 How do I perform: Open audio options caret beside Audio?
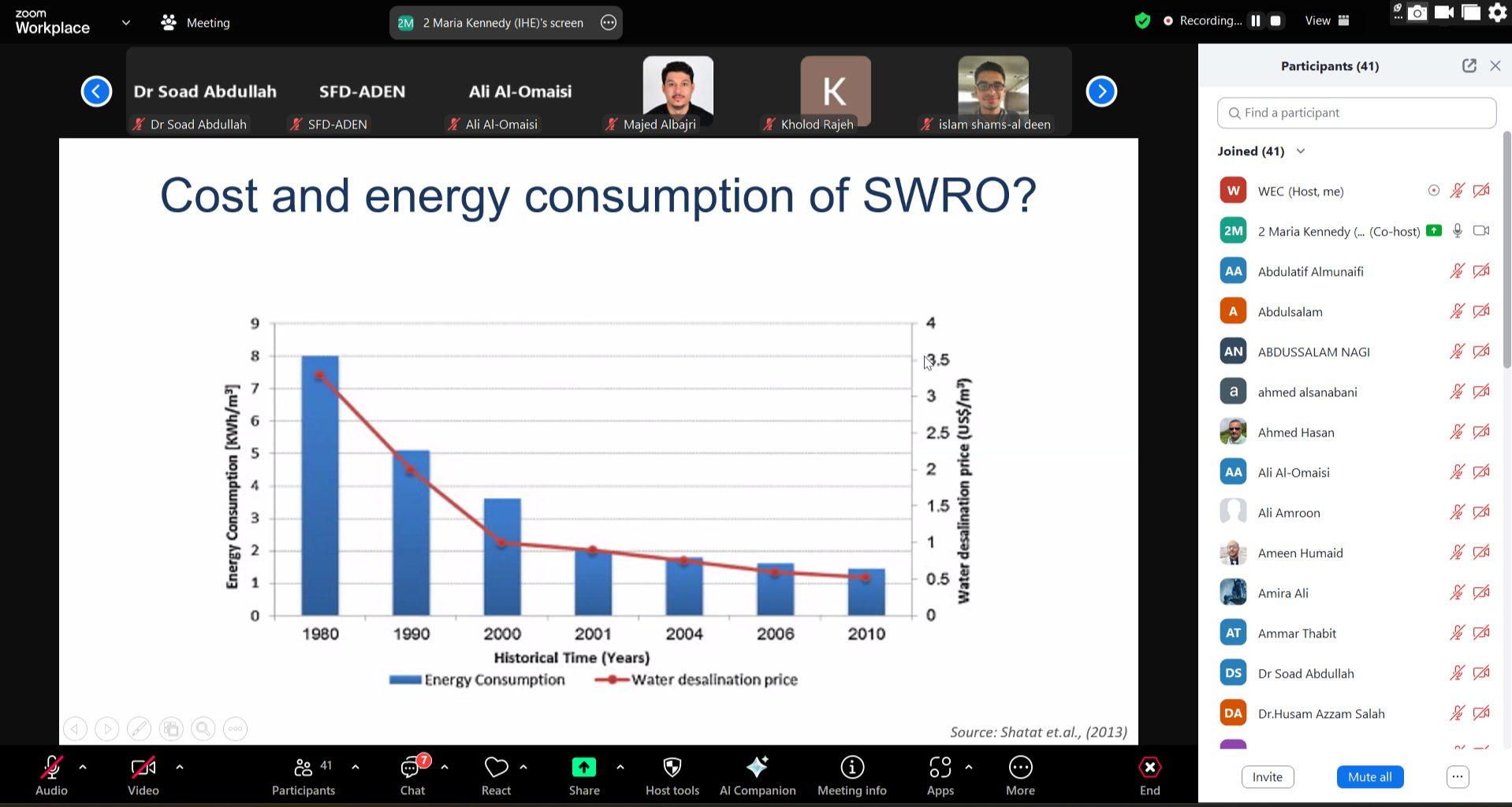(83, 767)
